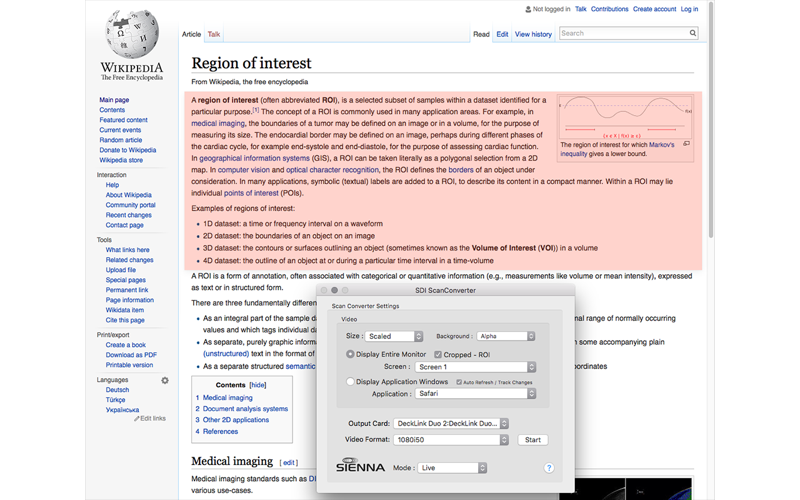Select Display Entire Monitor radio button
The height and width of the screenshot is (500, 800).
[x=350, y=354]
